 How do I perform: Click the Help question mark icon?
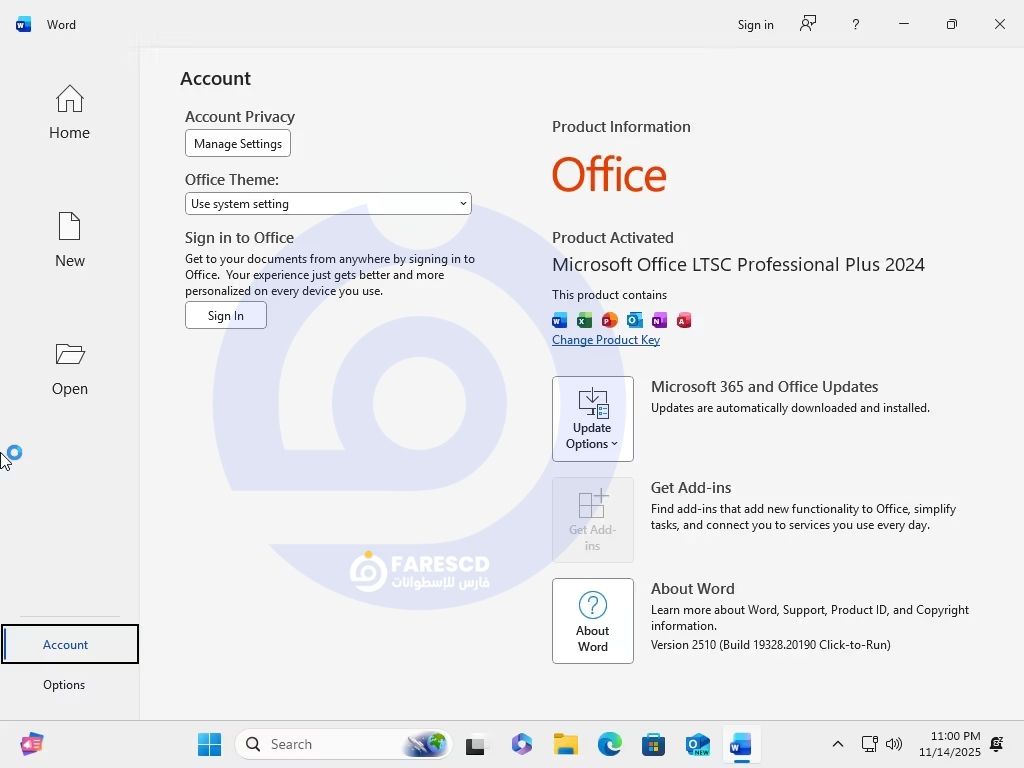coord(855,24)
